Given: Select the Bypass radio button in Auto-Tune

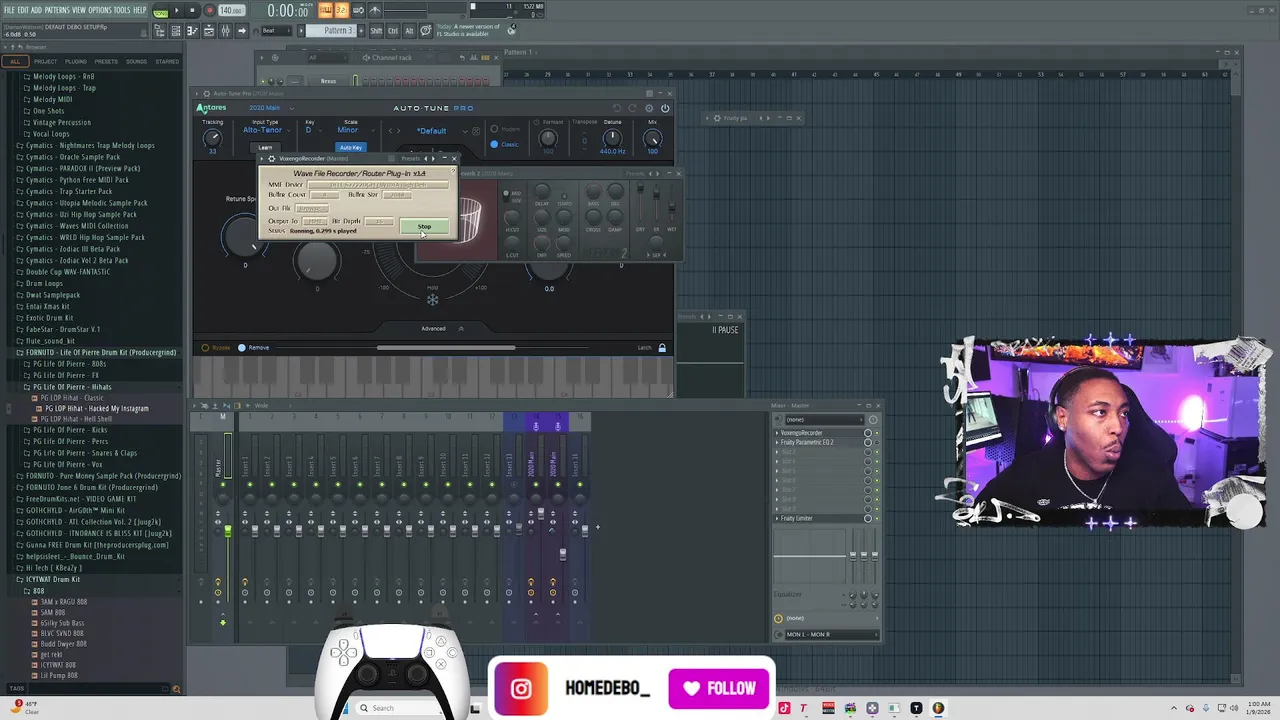Looking at the screenshot, I should point(206,348).
